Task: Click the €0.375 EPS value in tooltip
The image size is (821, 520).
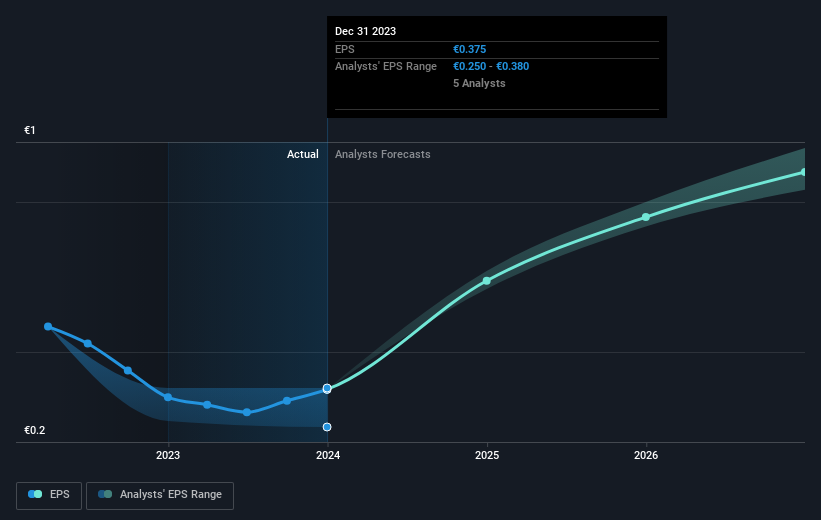Action: click(470, 49)
